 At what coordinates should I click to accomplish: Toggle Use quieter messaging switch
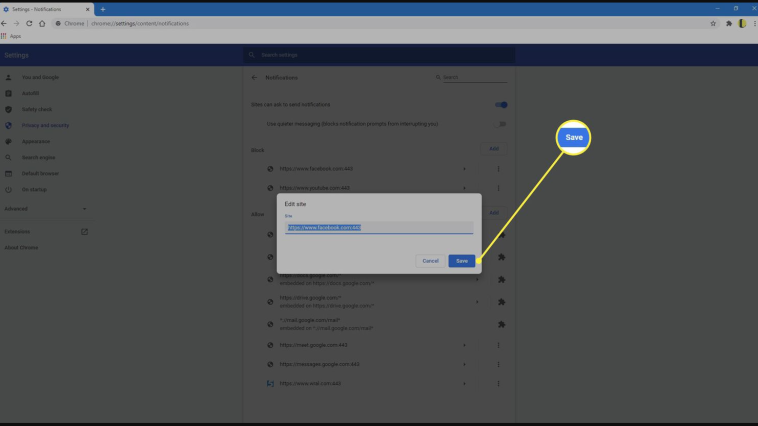coord(501,124)
